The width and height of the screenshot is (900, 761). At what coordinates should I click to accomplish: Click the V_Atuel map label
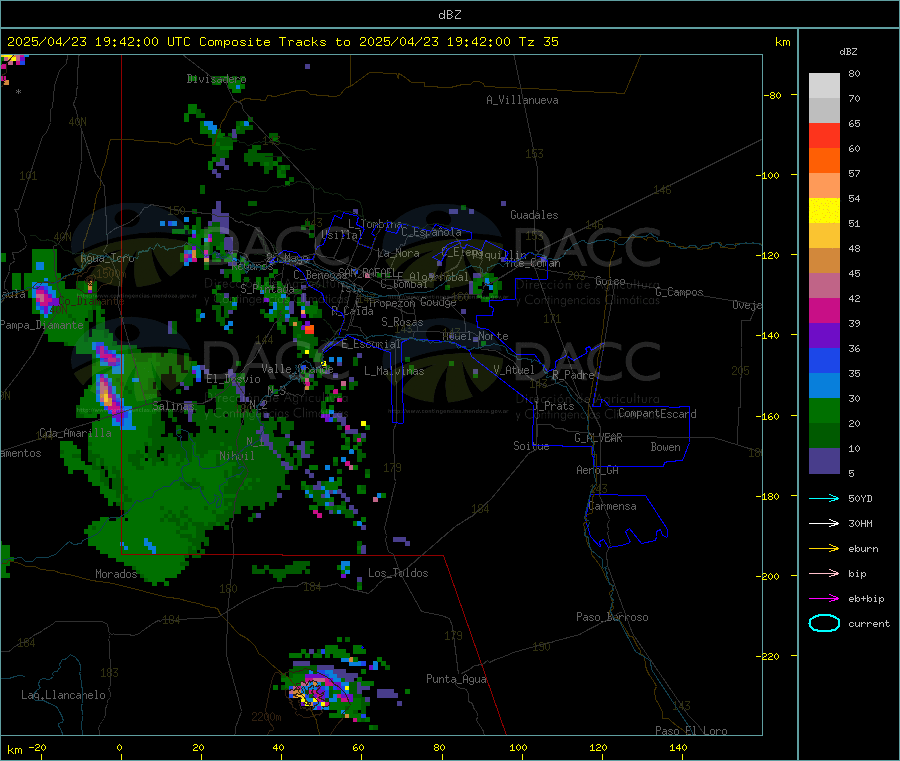tap(514, 370)
